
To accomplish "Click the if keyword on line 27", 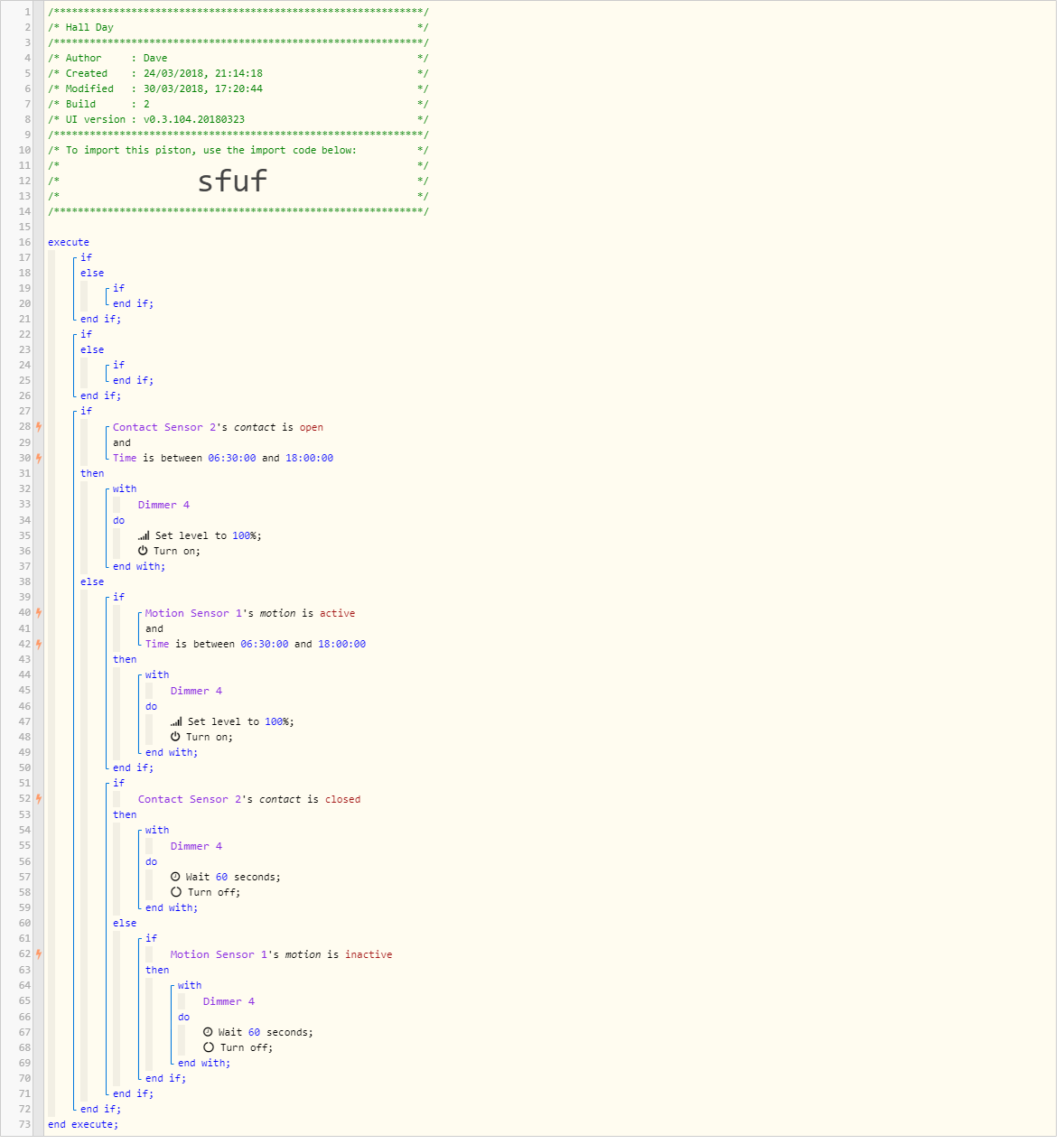I will click(x=86, y=411).
